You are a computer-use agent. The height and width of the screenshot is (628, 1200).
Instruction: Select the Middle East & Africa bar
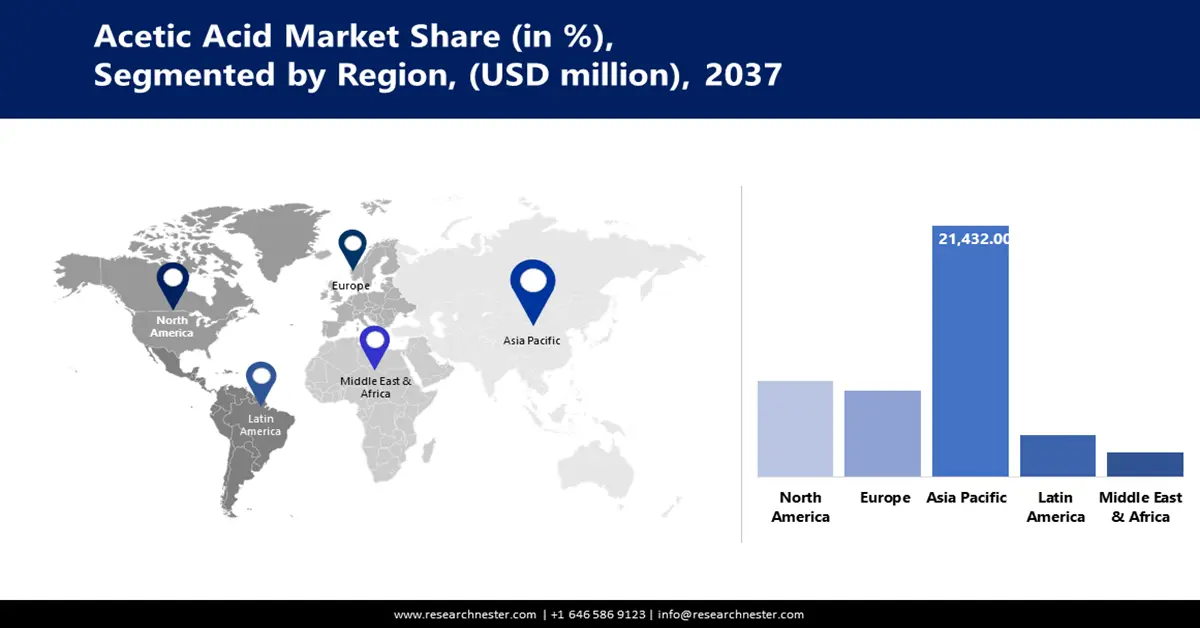tap(1145, 464)
